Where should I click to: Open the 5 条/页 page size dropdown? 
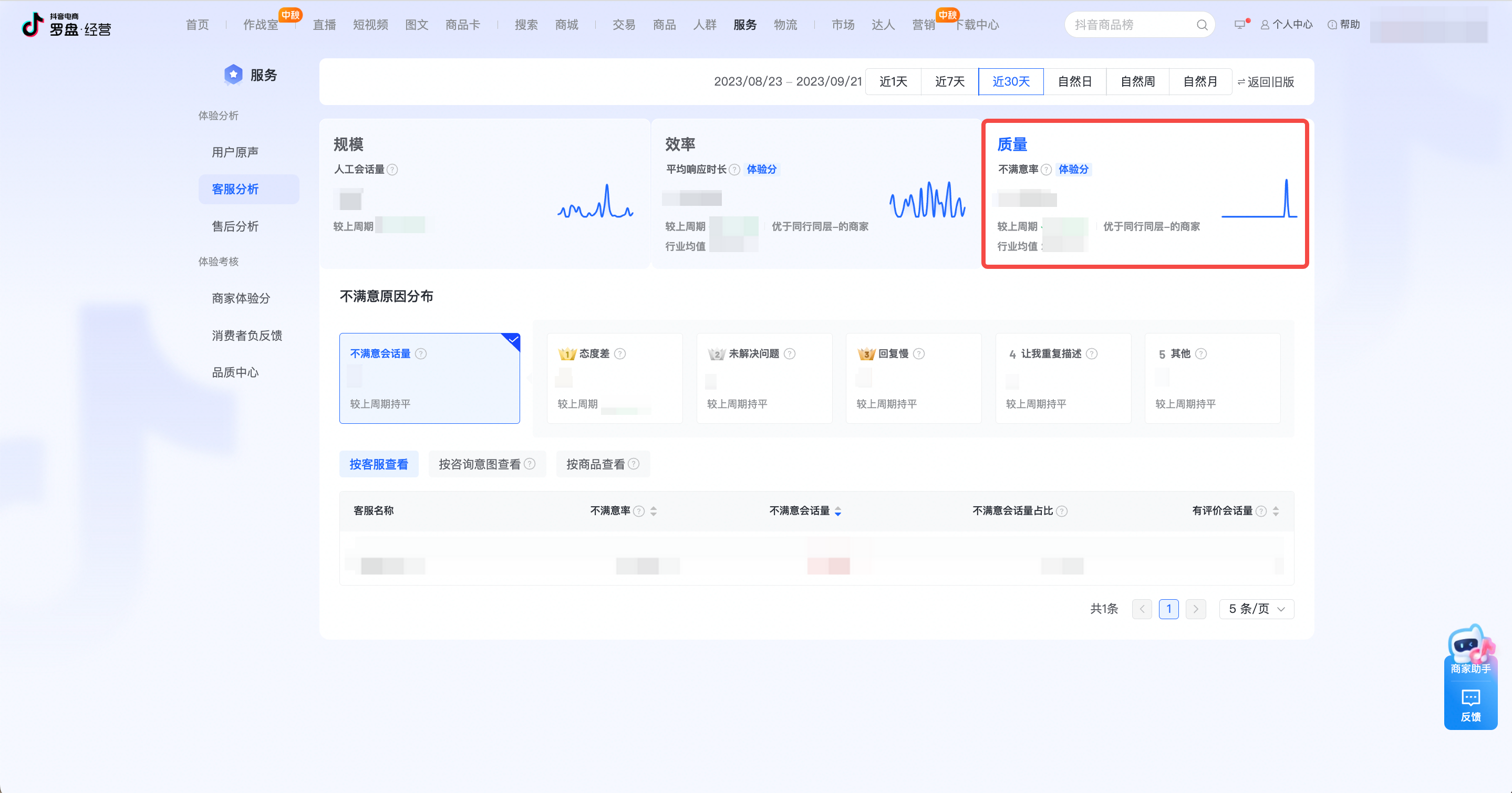pyautogui.click(x=1256, y=609)
